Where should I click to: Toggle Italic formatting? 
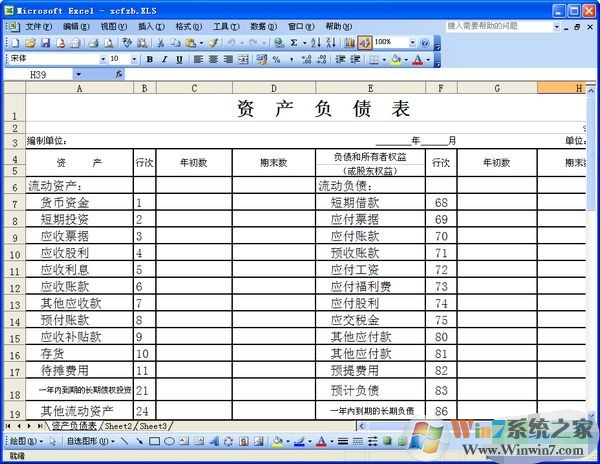165,59
